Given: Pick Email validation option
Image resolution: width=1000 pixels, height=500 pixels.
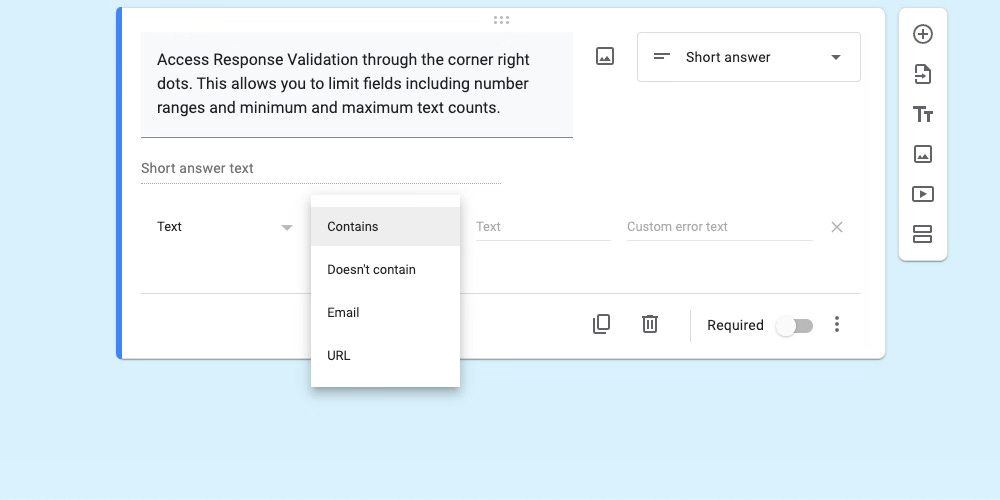Looking at the screenshot, I should pos(385,312).
